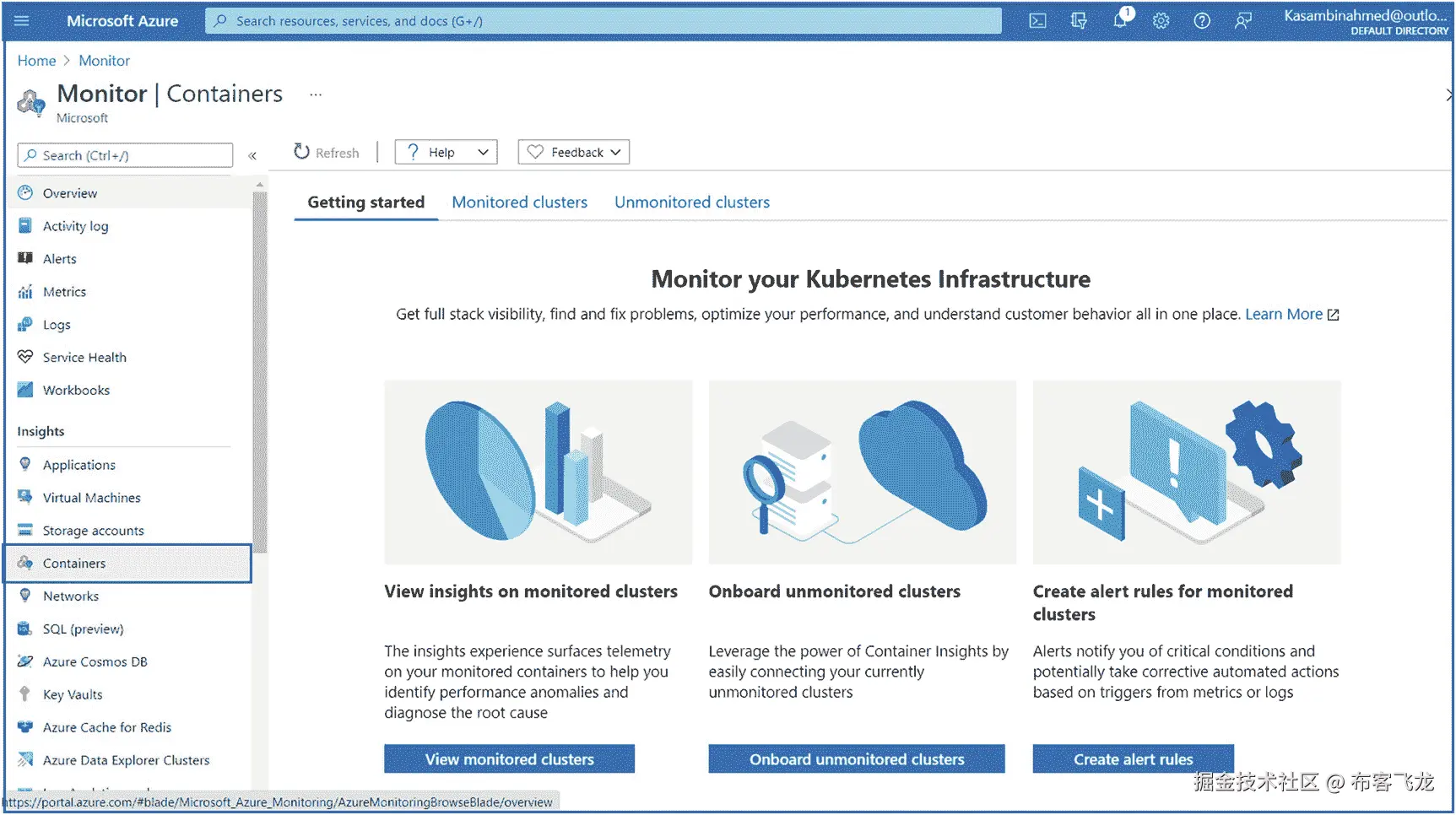Click 'View insights on monitored clusters' heading

pos(531,591)
